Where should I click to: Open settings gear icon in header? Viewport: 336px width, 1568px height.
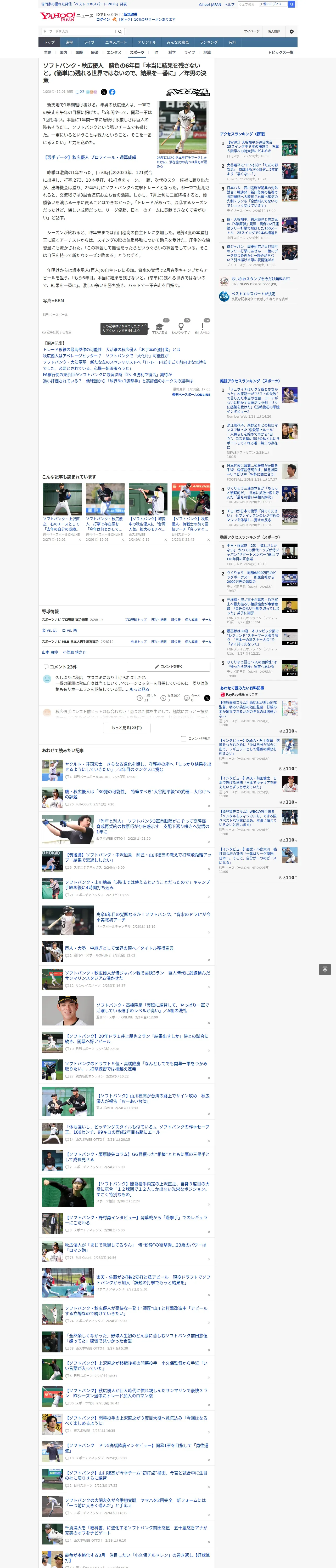[292, 32]
